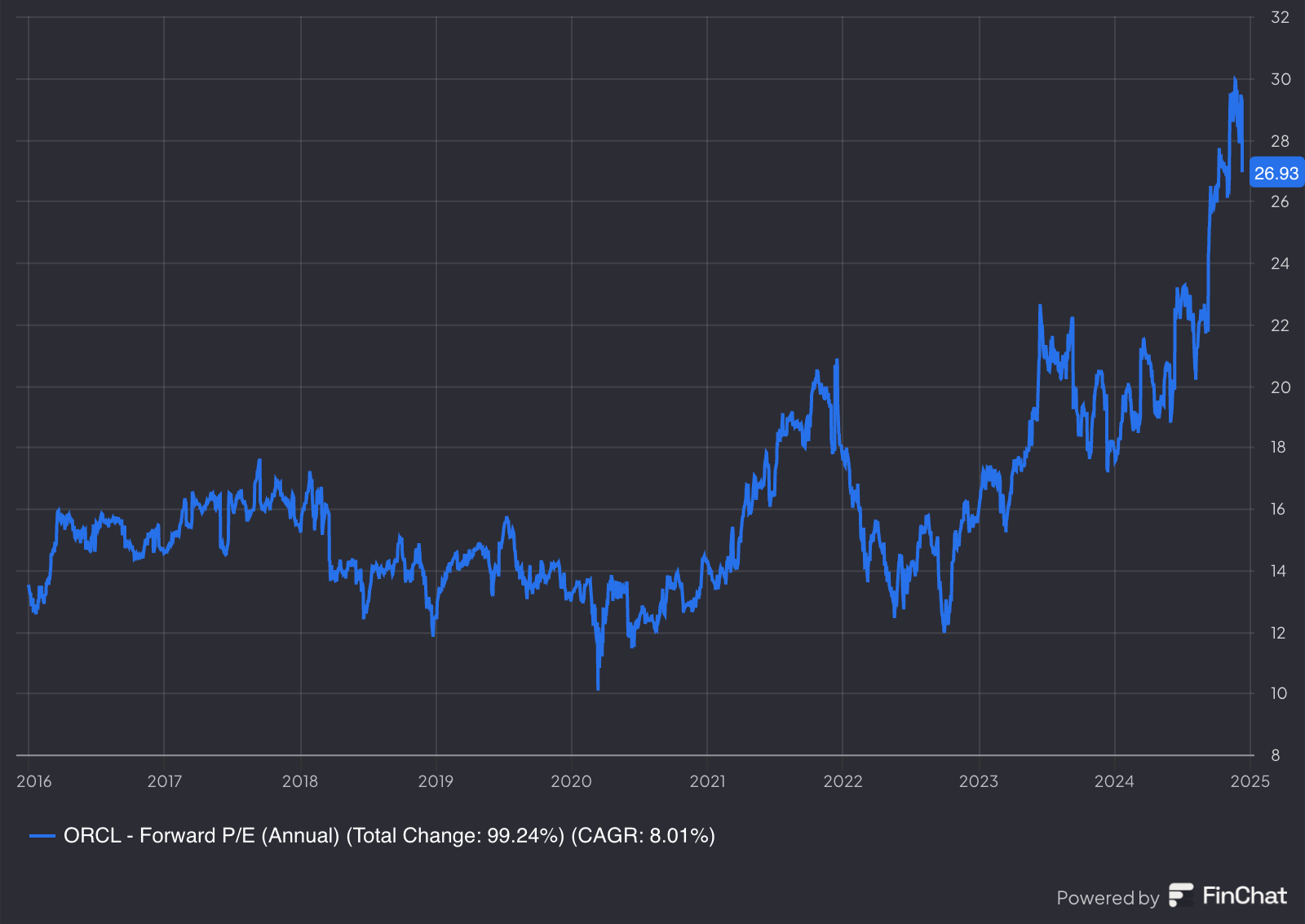Click the FinChat logo icon
Screen dimensions: 1305x924
(1180, 895)
